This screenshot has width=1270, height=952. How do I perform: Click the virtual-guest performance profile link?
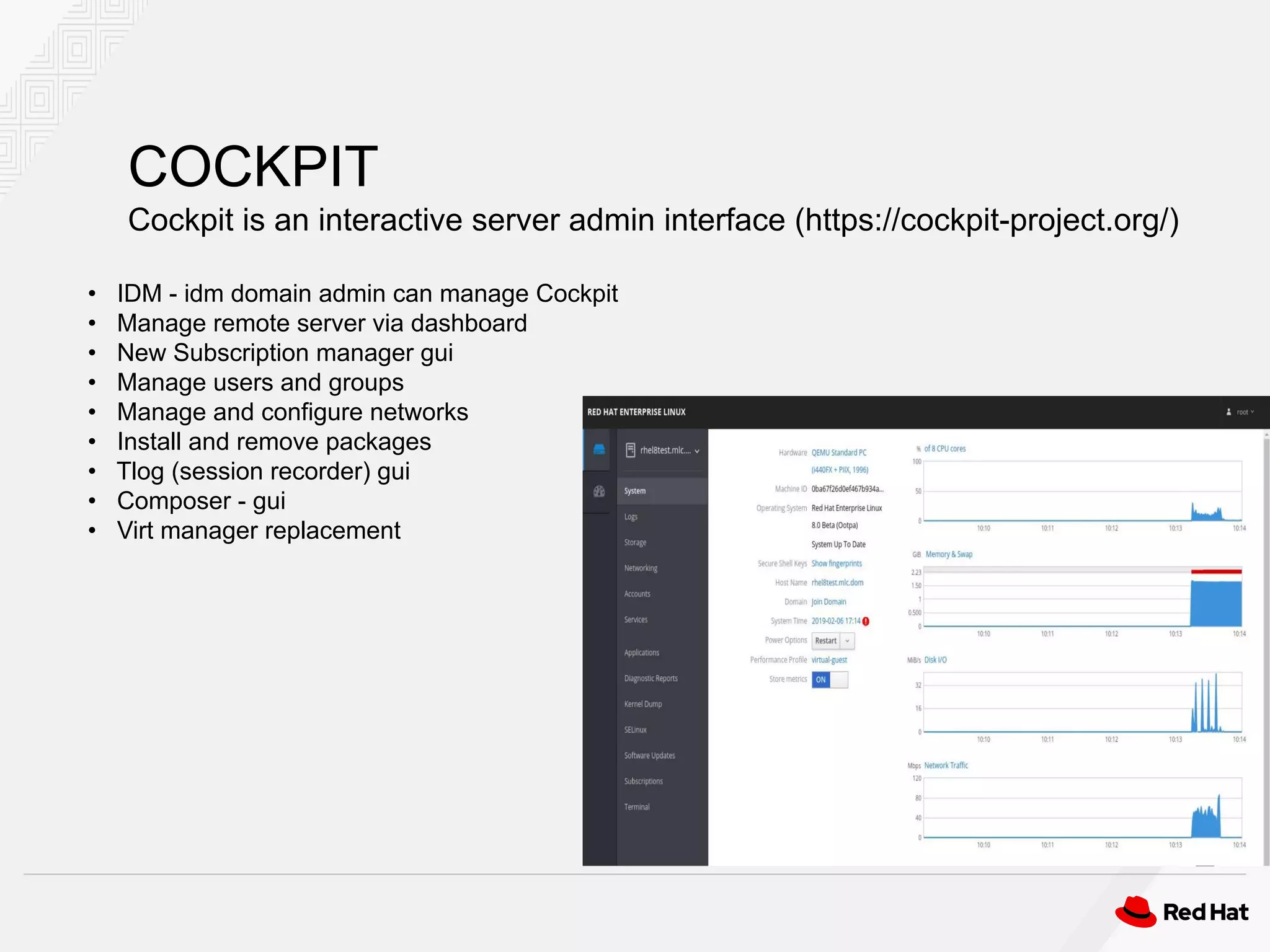pos(829,660)
